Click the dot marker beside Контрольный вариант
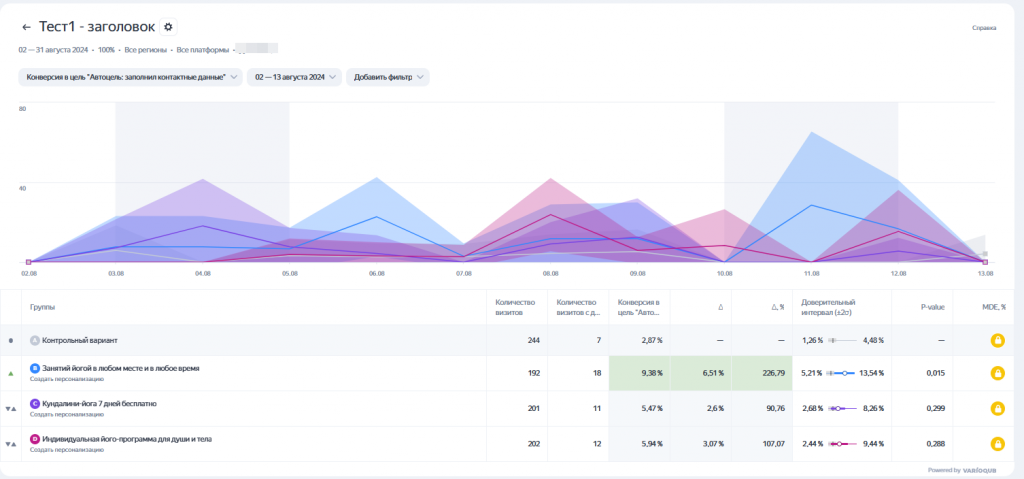Image resolution: width=1024 pixels, height=479 pixels. [10, 340]
